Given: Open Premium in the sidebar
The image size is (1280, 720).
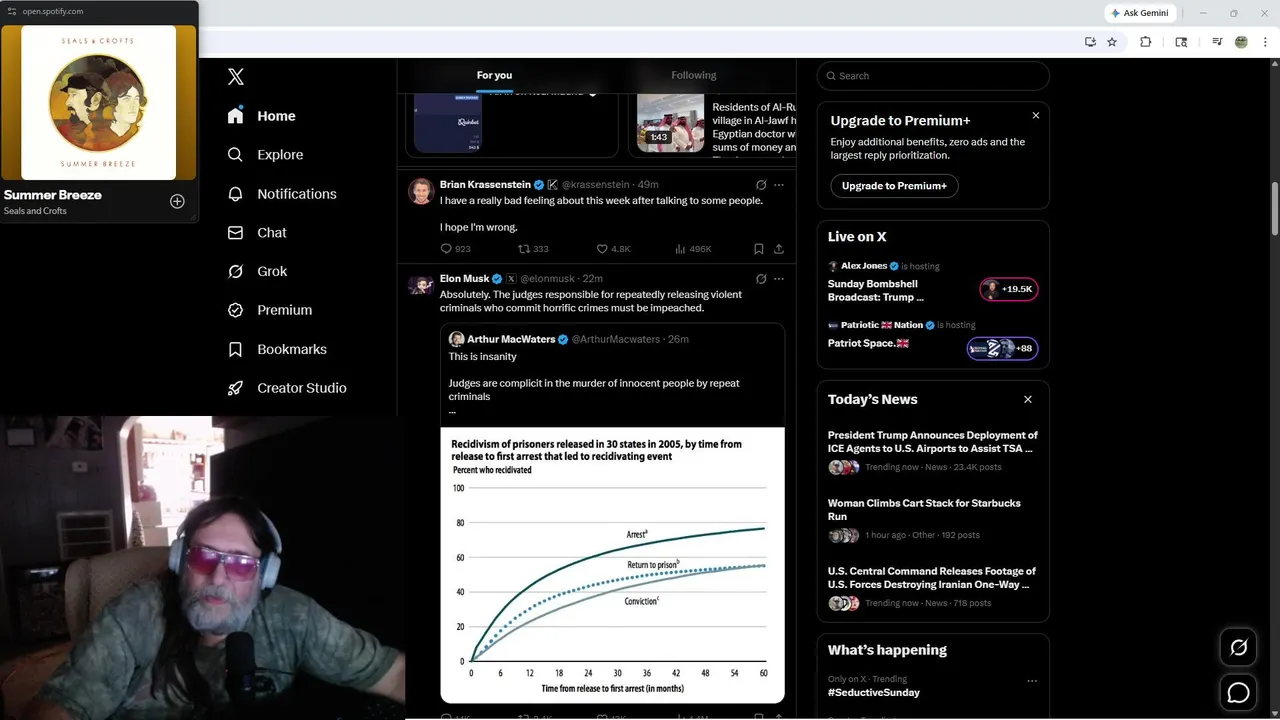Looking at the screenshot, I should click(270, 310).
